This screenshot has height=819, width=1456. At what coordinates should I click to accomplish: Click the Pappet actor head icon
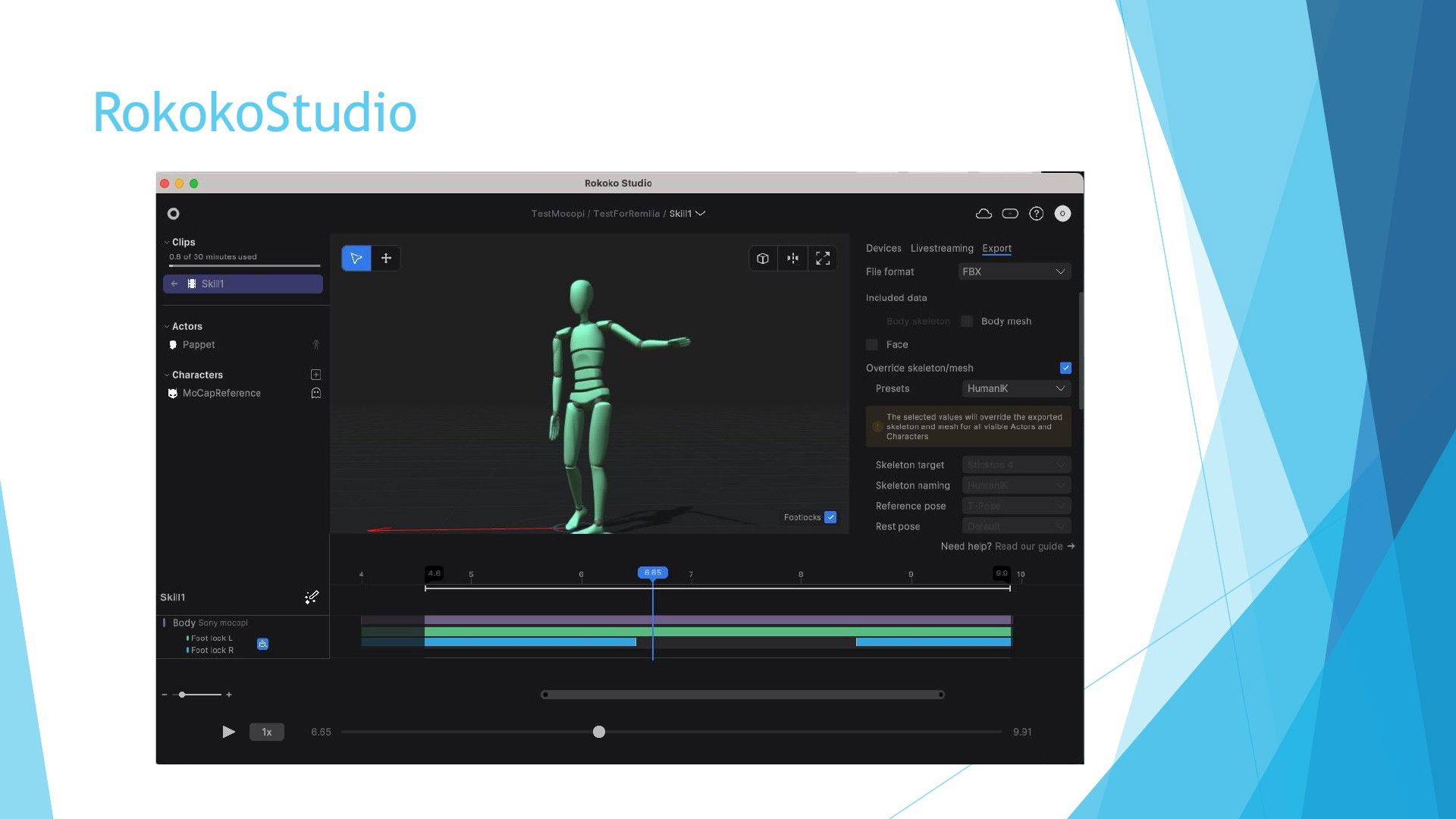point(173,345)
